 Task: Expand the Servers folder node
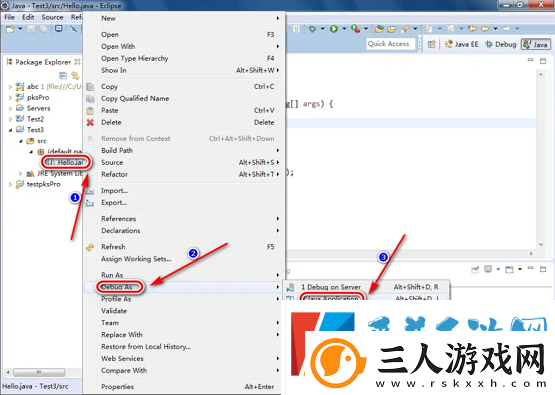pos(10,108)
